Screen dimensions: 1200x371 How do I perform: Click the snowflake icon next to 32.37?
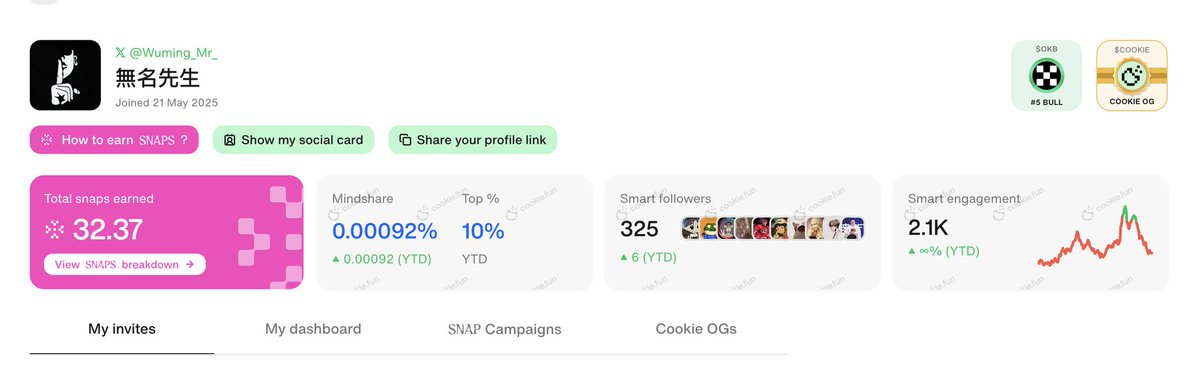point(54,231)
